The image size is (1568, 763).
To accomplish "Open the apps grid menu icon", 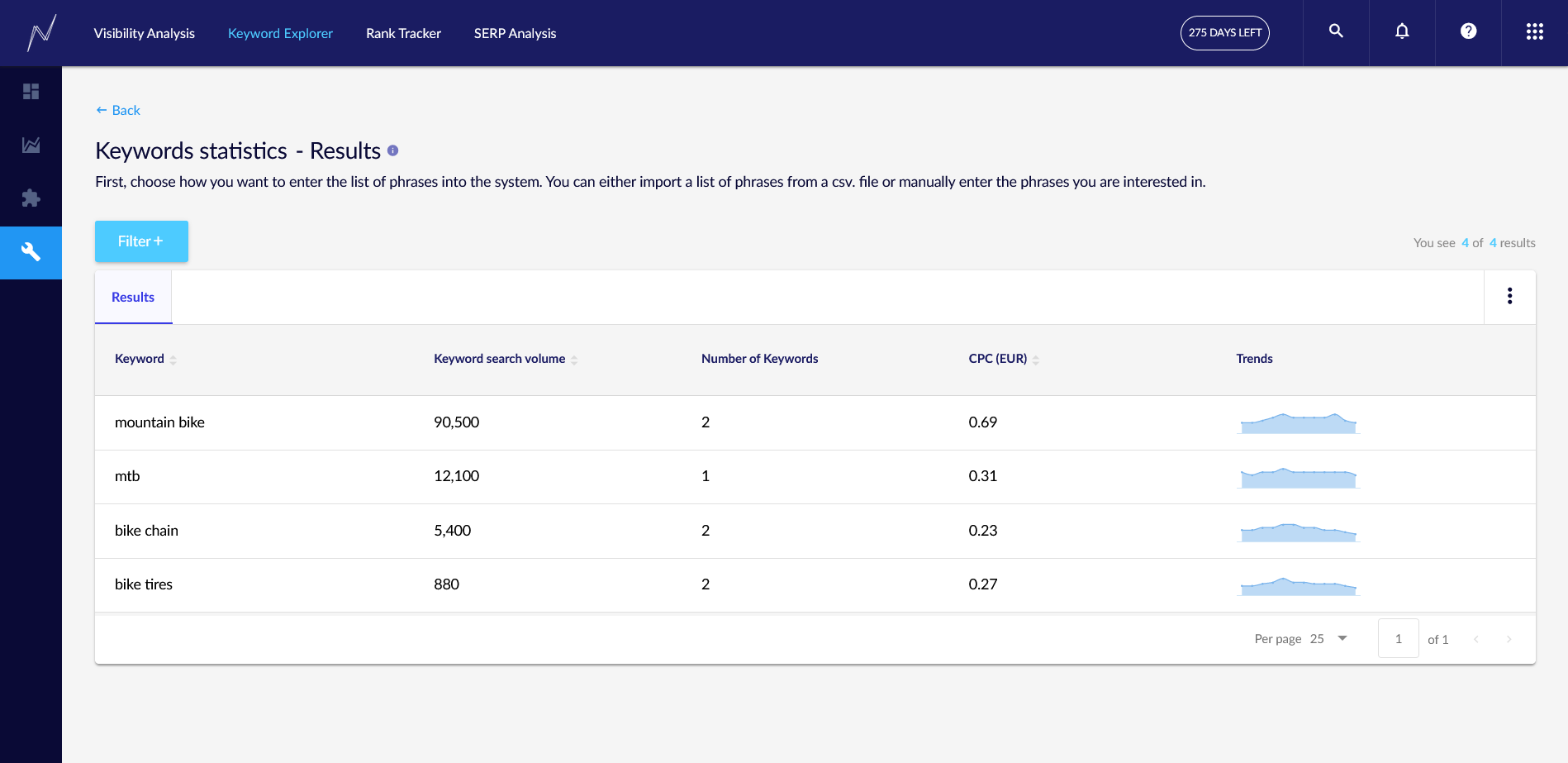I will (1534, 31).
